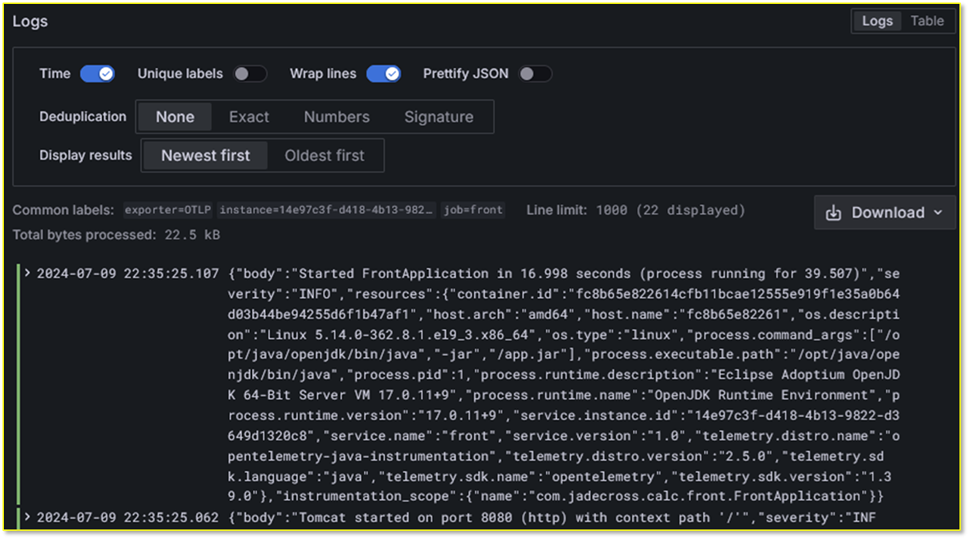The height and width of the screenshot is (539, 969).
Task: Click the 2024-07-09 22:35:25.107 timestamp
Action: (x=128, y=273)
